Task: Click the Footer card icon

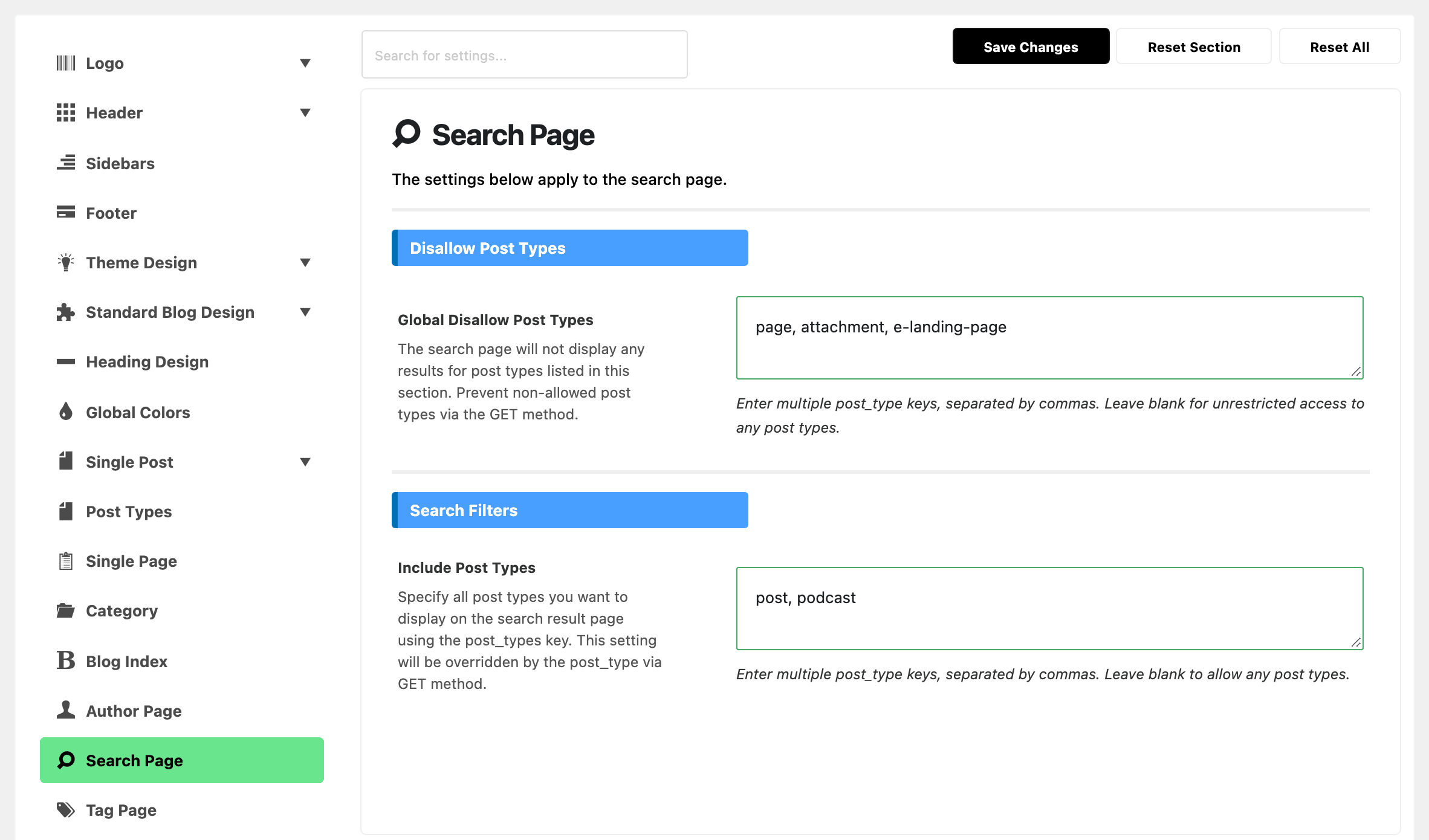Action: [66, 212]
